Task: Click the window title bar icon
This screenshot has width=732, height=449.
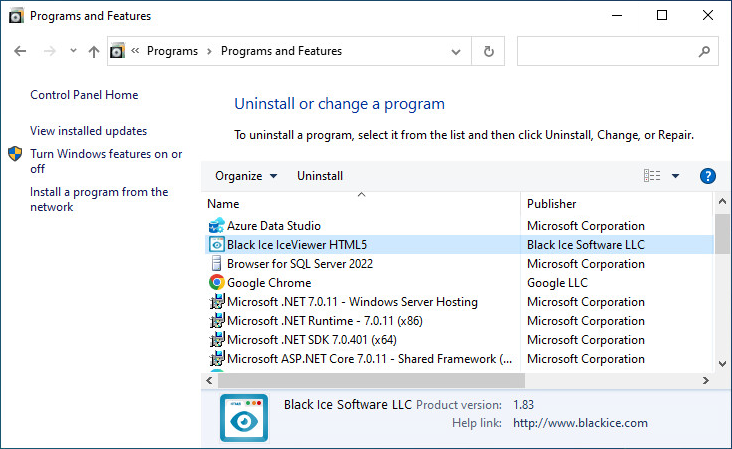Action: coord(16,16)
